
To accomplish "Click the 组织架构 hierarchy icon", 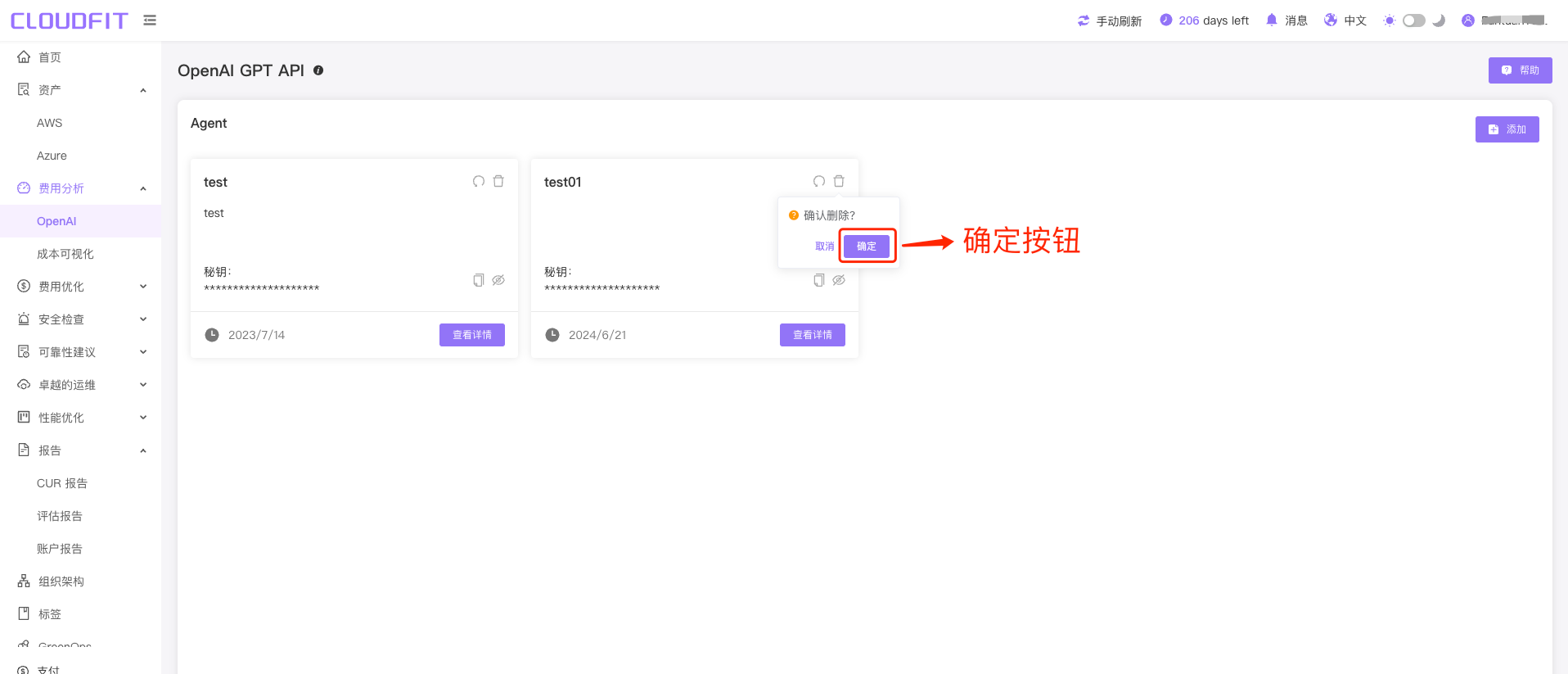I will (x=24, y=581).
